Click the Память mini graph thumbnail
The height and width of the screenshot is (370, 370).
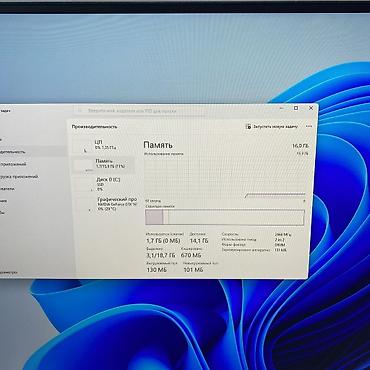(x=83, y=165)
